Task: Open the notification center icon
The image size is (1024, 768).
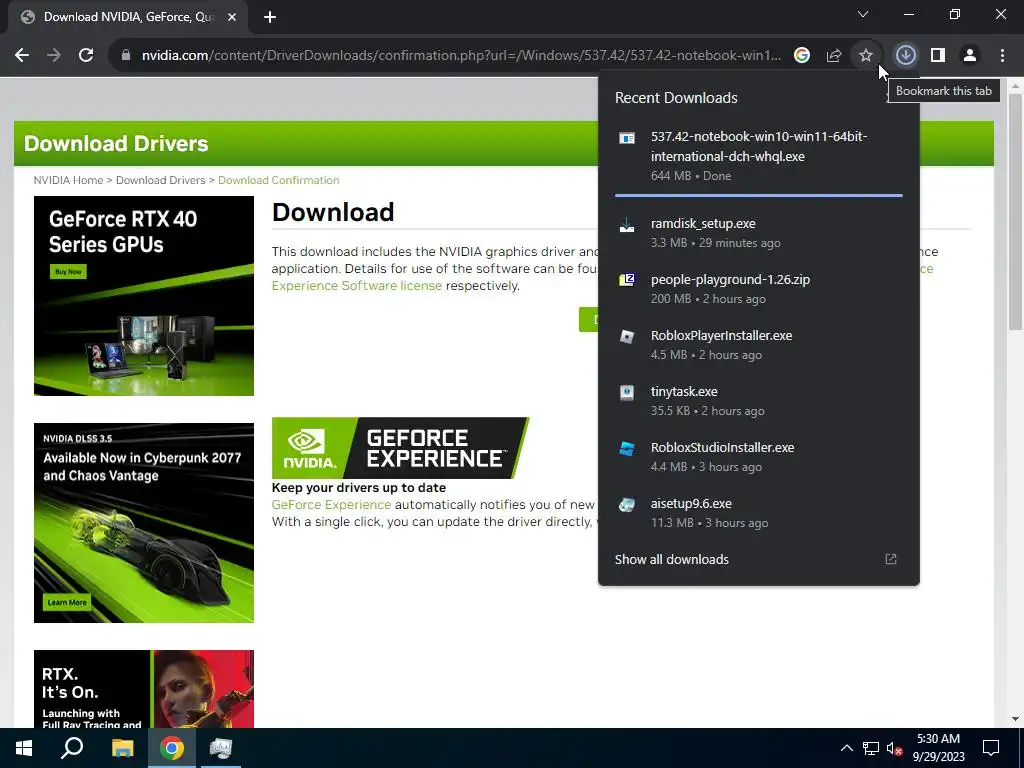Action: pos(991,748)
